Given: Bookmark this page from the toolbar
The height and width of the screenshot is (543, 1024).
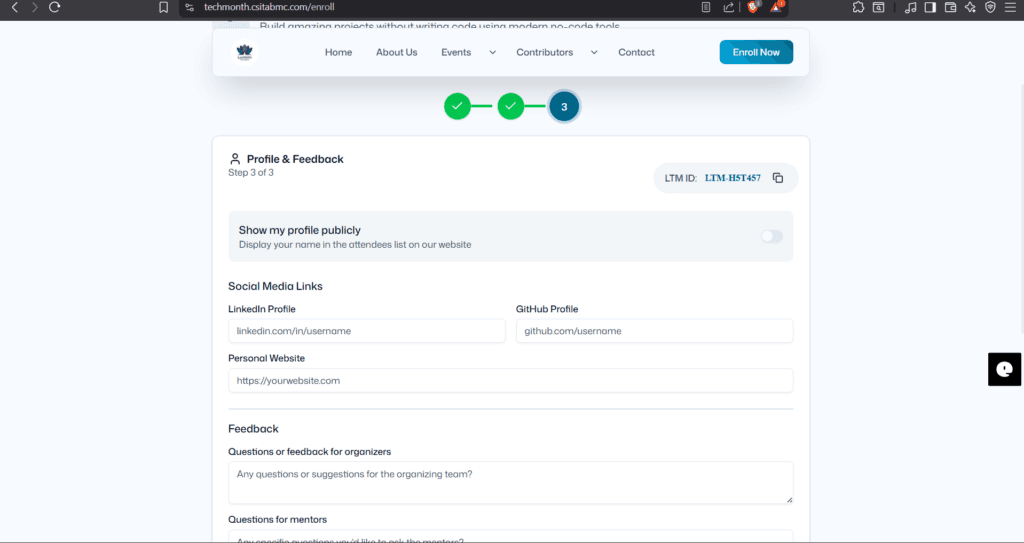Looking at the screenshot, I should (x=163, y=7).
